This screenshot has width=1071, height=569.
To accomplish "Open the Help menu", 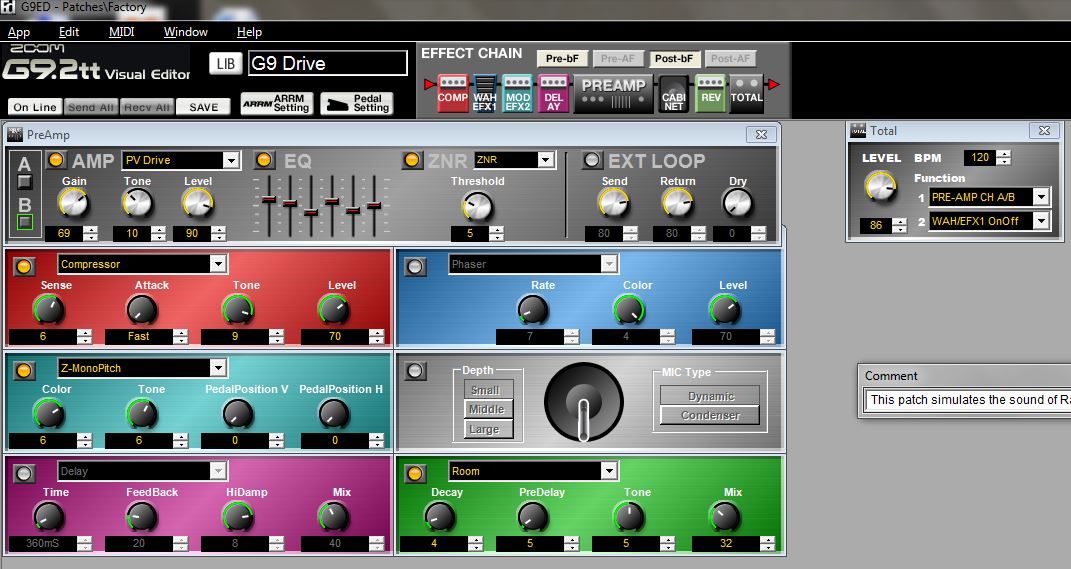I will [249, 31].
